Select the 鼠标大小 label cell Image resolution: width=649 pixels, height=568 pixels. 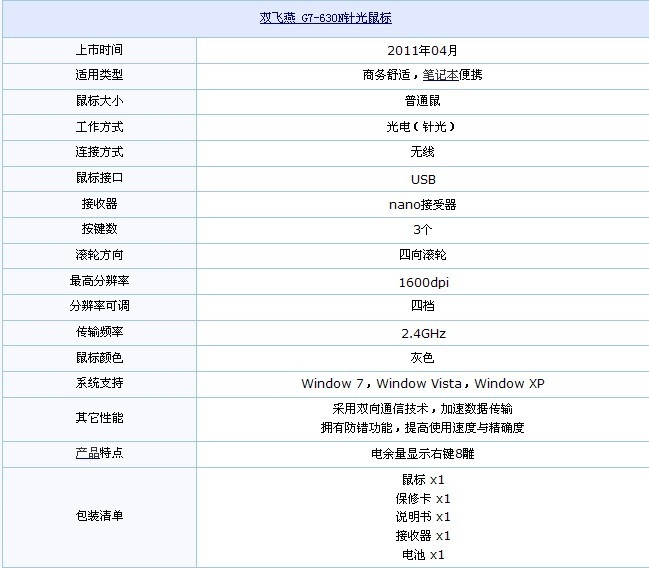tap(99, 101)
